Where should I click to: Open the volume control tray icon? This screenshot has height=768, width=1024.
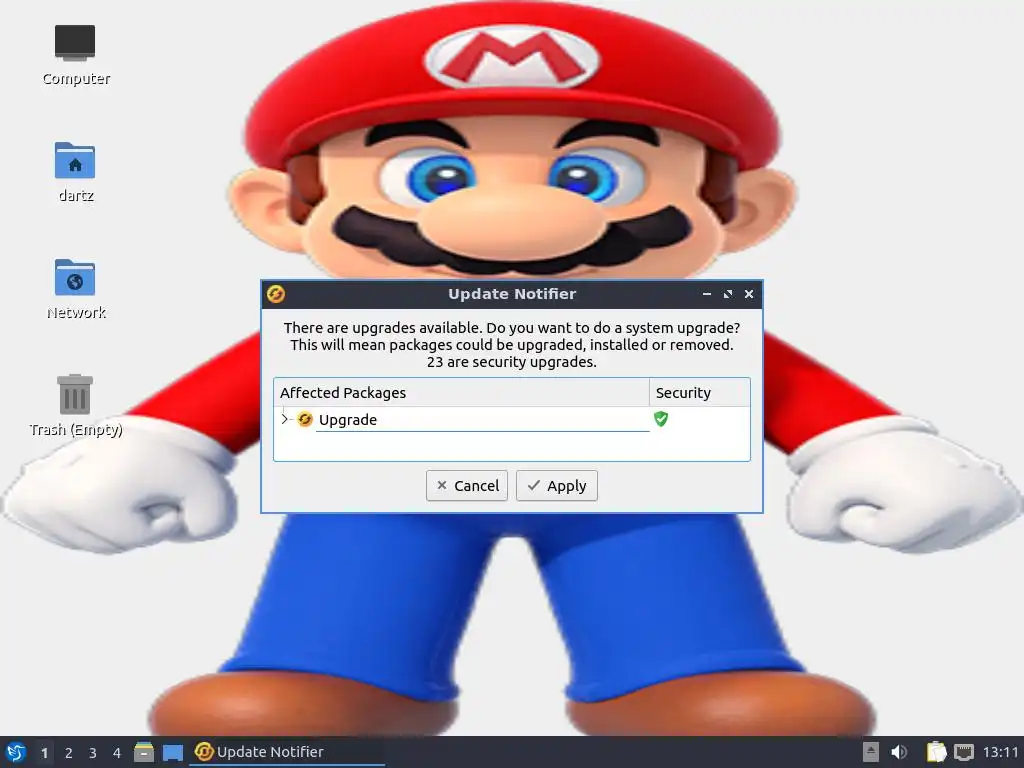899,752
